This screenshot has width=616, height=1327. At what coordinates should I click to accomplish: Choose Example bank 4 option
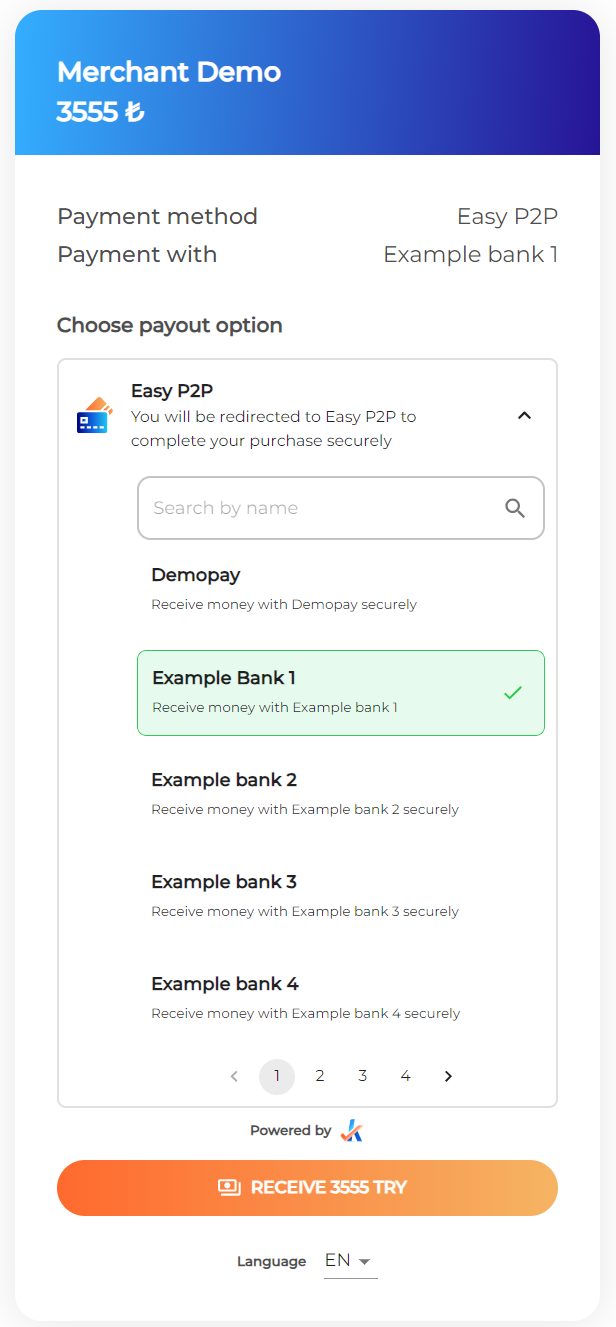pyautogui.click(x=340, y=997)
